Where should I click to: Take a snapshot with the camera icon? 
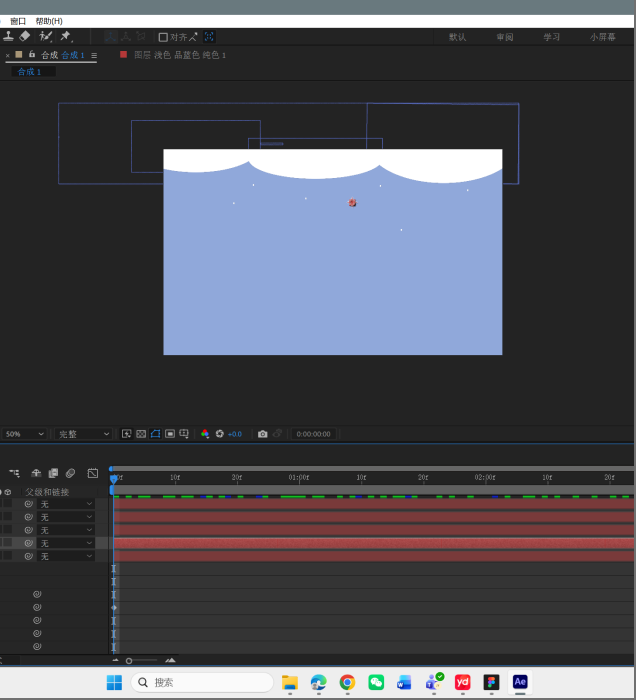[262, 434]
